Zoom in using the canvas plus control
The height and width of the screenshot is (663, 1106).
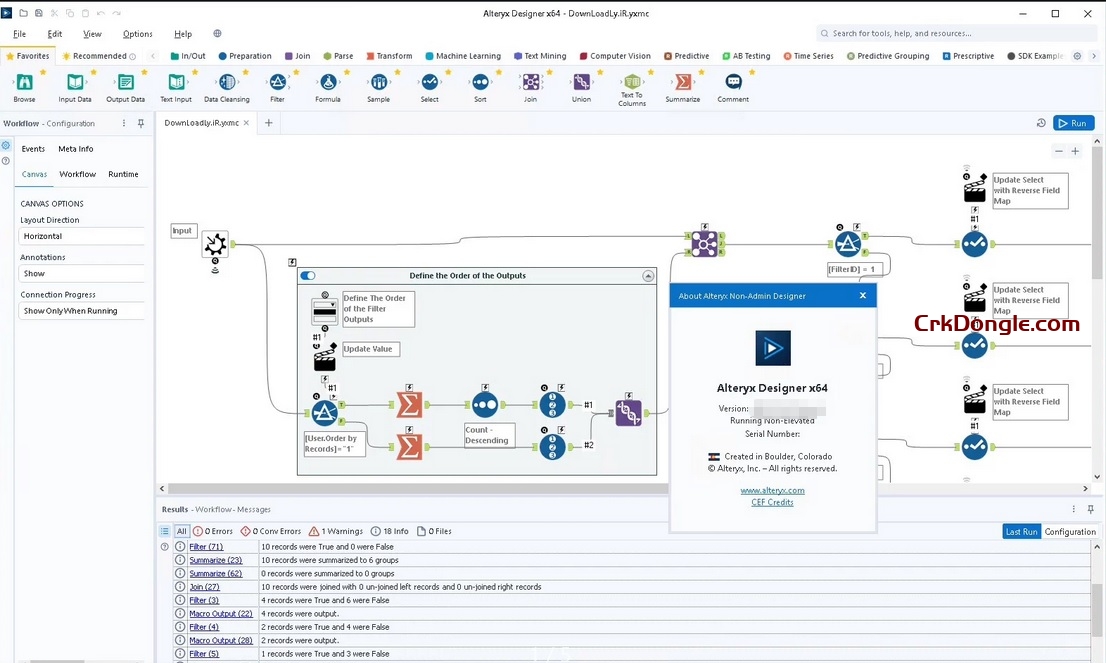1076,151
